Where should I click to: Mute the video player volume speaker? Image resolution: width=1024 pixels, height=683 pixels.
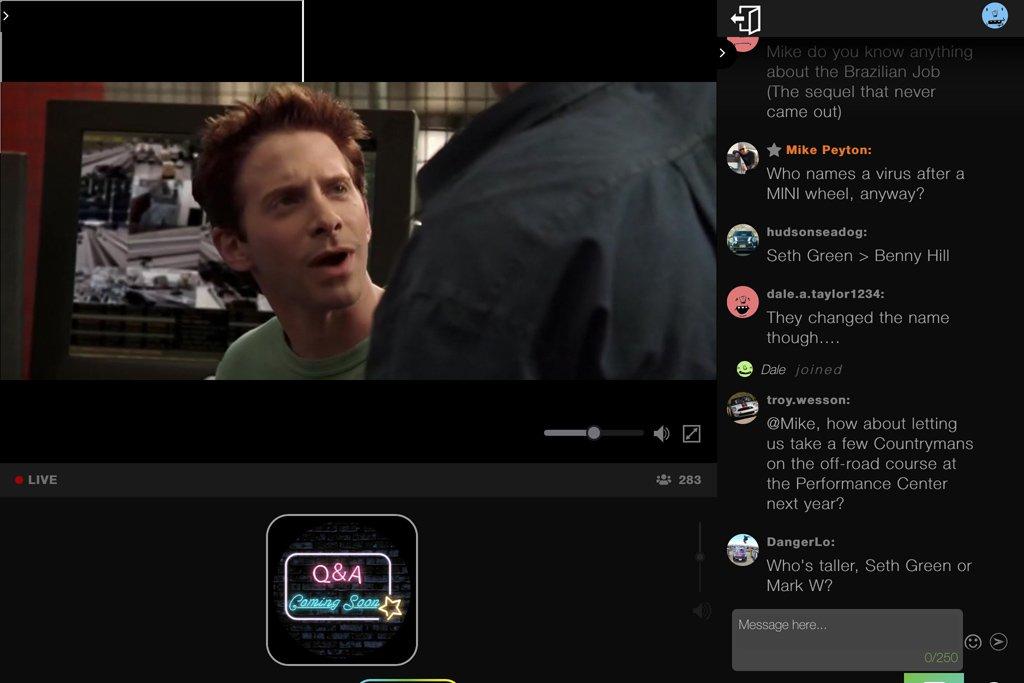point(661,433)
